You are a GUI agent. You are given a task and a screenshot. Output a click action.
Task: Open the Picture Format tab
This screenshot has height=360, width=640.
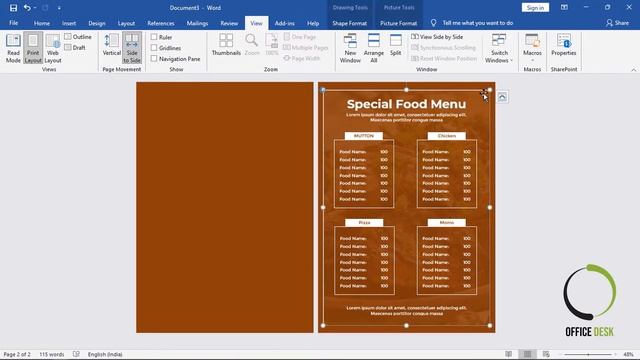[x=398, y=23]
